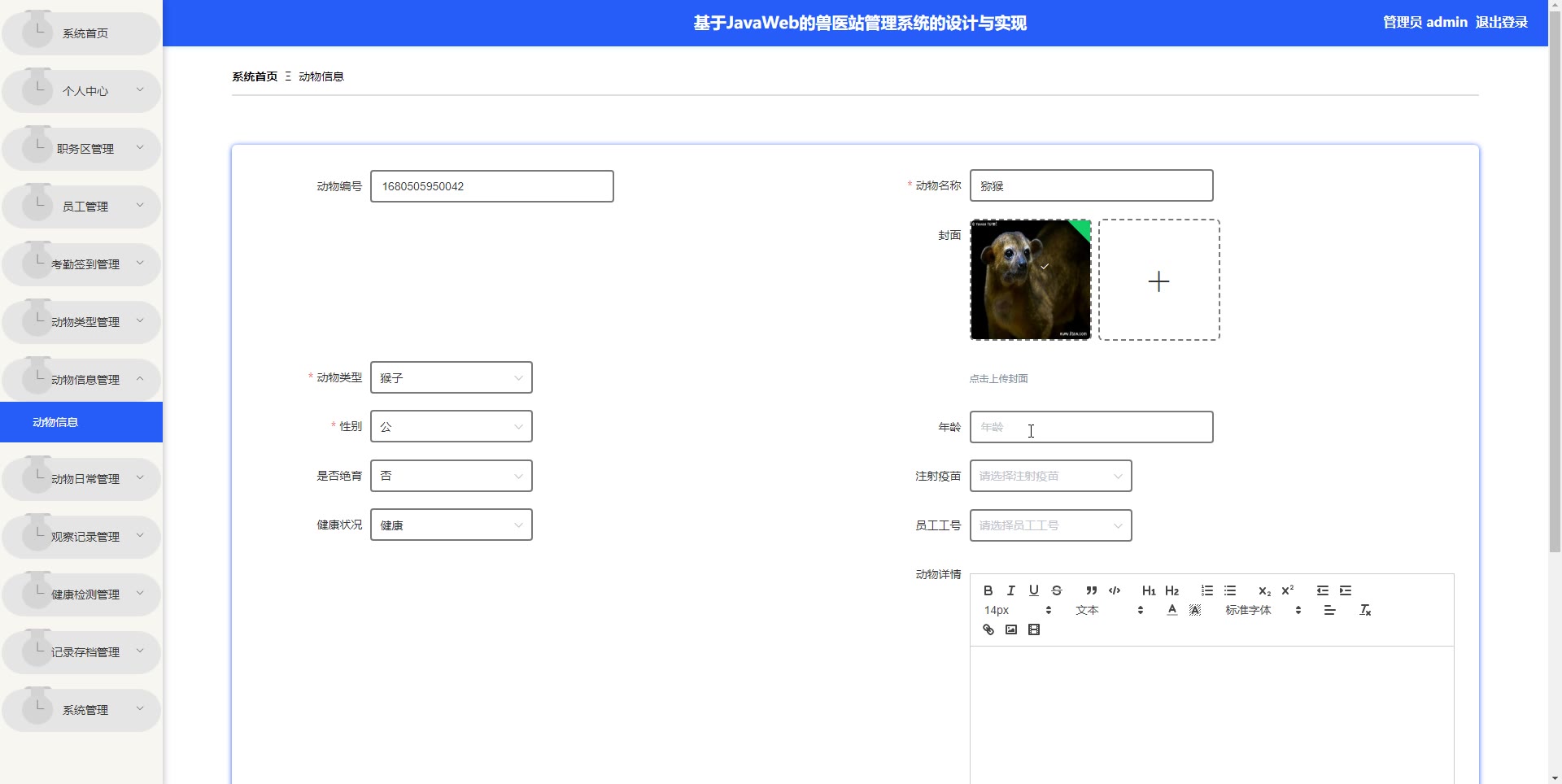Clear text formatting in the editor
This screenshot has height=784, width=1562.
(1365, 610)
